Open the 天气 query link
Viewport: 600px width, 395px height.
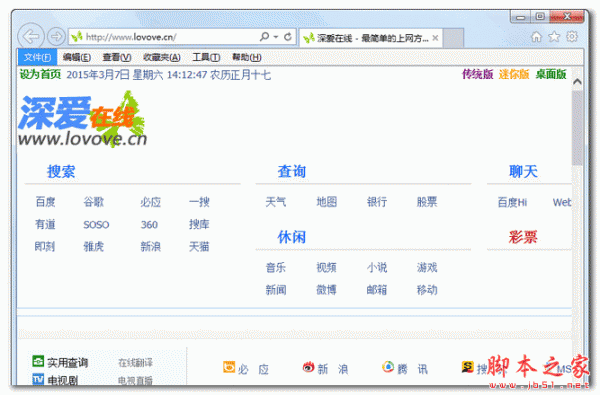click(x=276, y=202)
